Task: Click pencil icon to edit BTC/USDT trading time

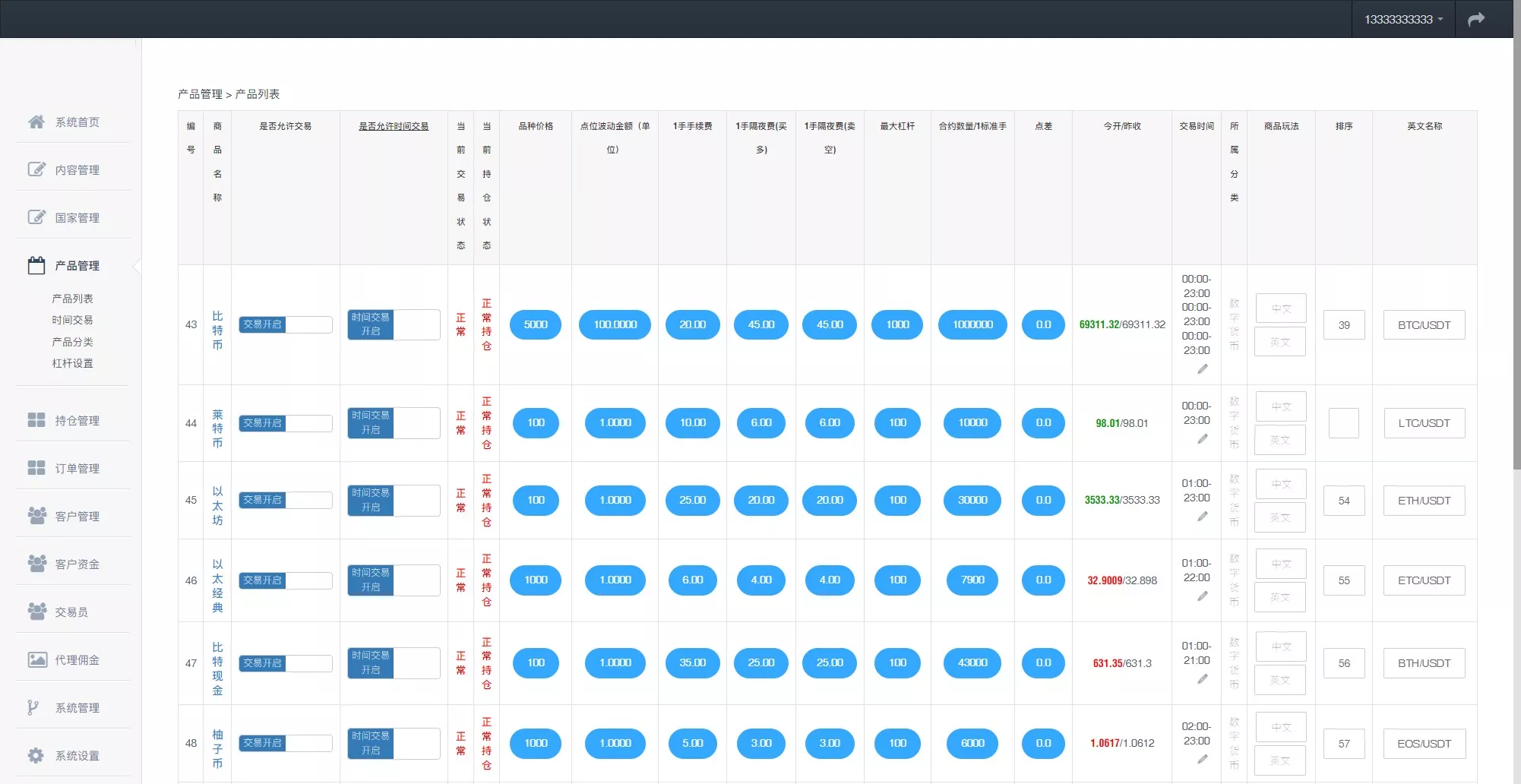Action: pos(1202,369)
